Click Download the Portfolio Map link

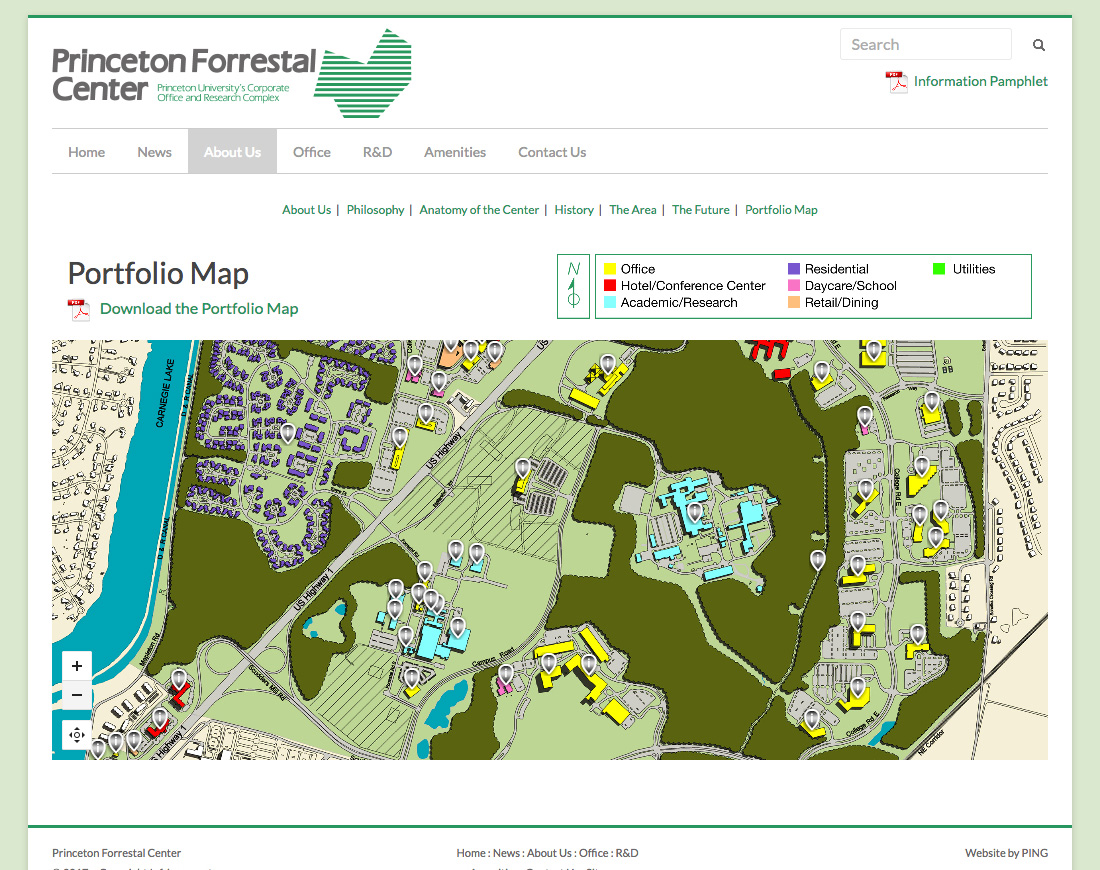(199, 309)
